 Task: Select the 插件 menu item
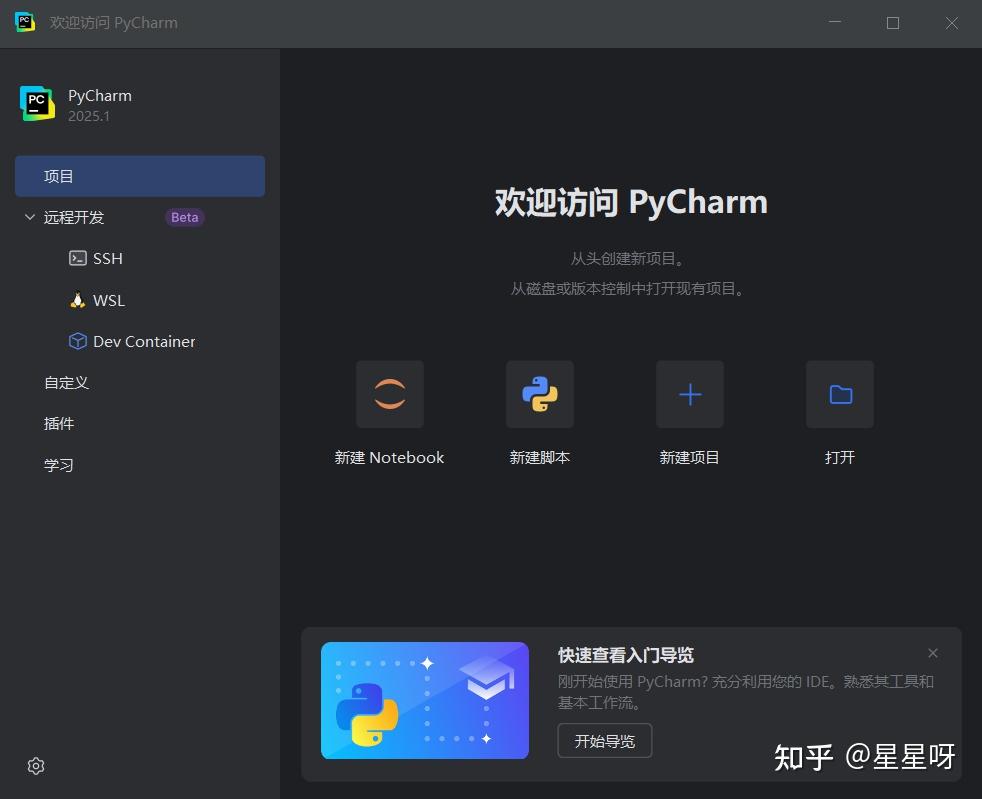60,423
